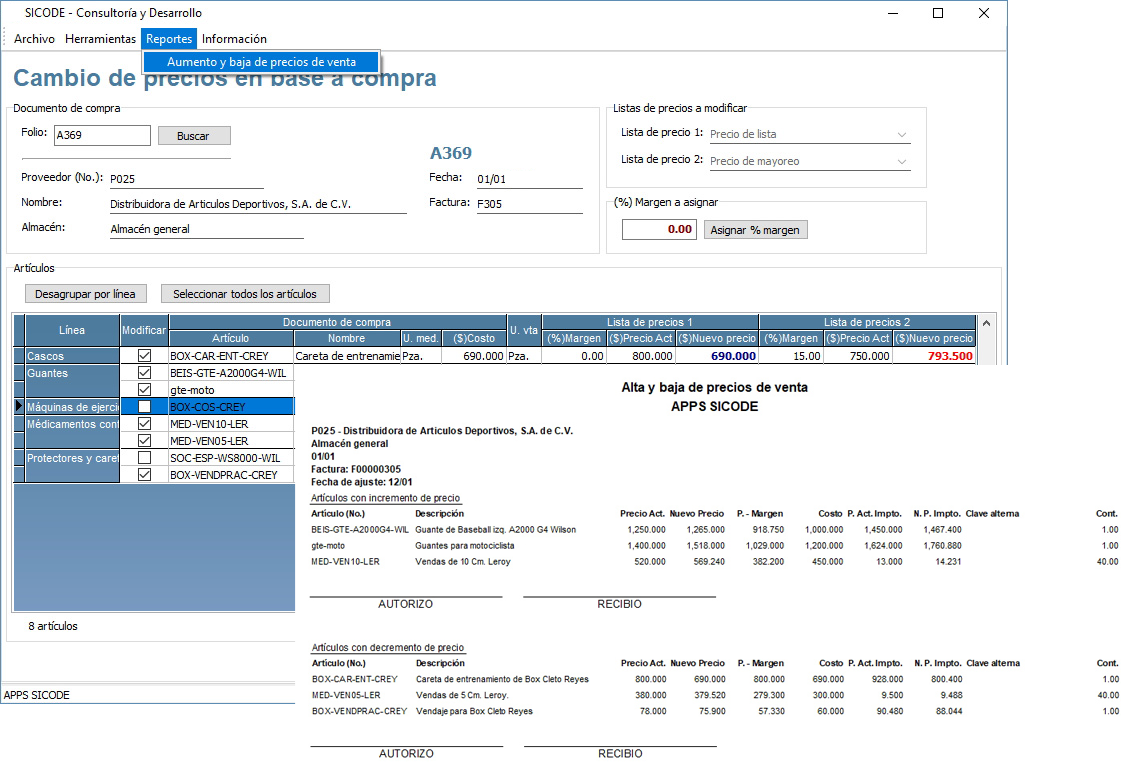The image size is (1135, 774).
Task: Focus the margin percentage input field
Action: click(x=659, y=230)
